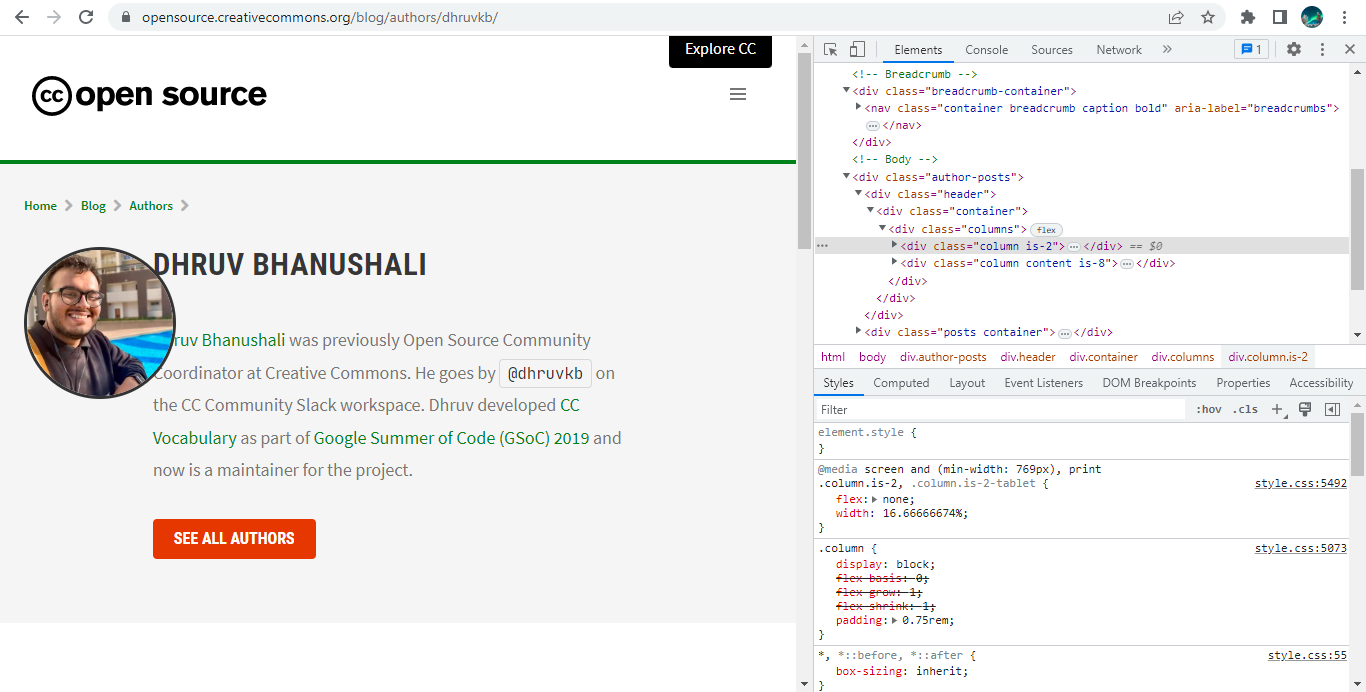Follow the Home breadcrumb link
Image resolution: width=1366 pixels, height=692 pixels.
(40, 206)
